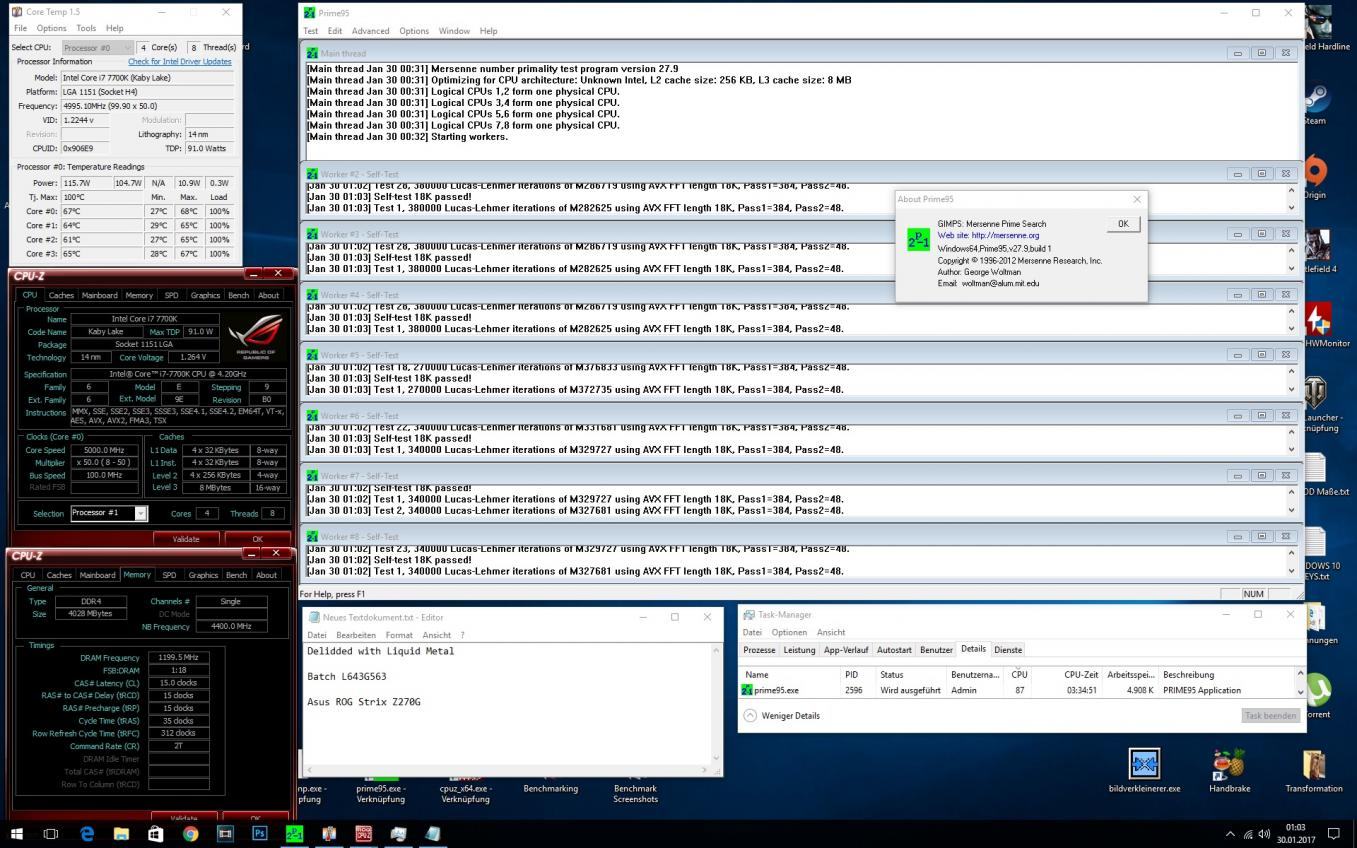Screen dimensions: 1357x848
Task: Open the Bench tab in upper CPU-Z window
Action: tap(238, 295)
